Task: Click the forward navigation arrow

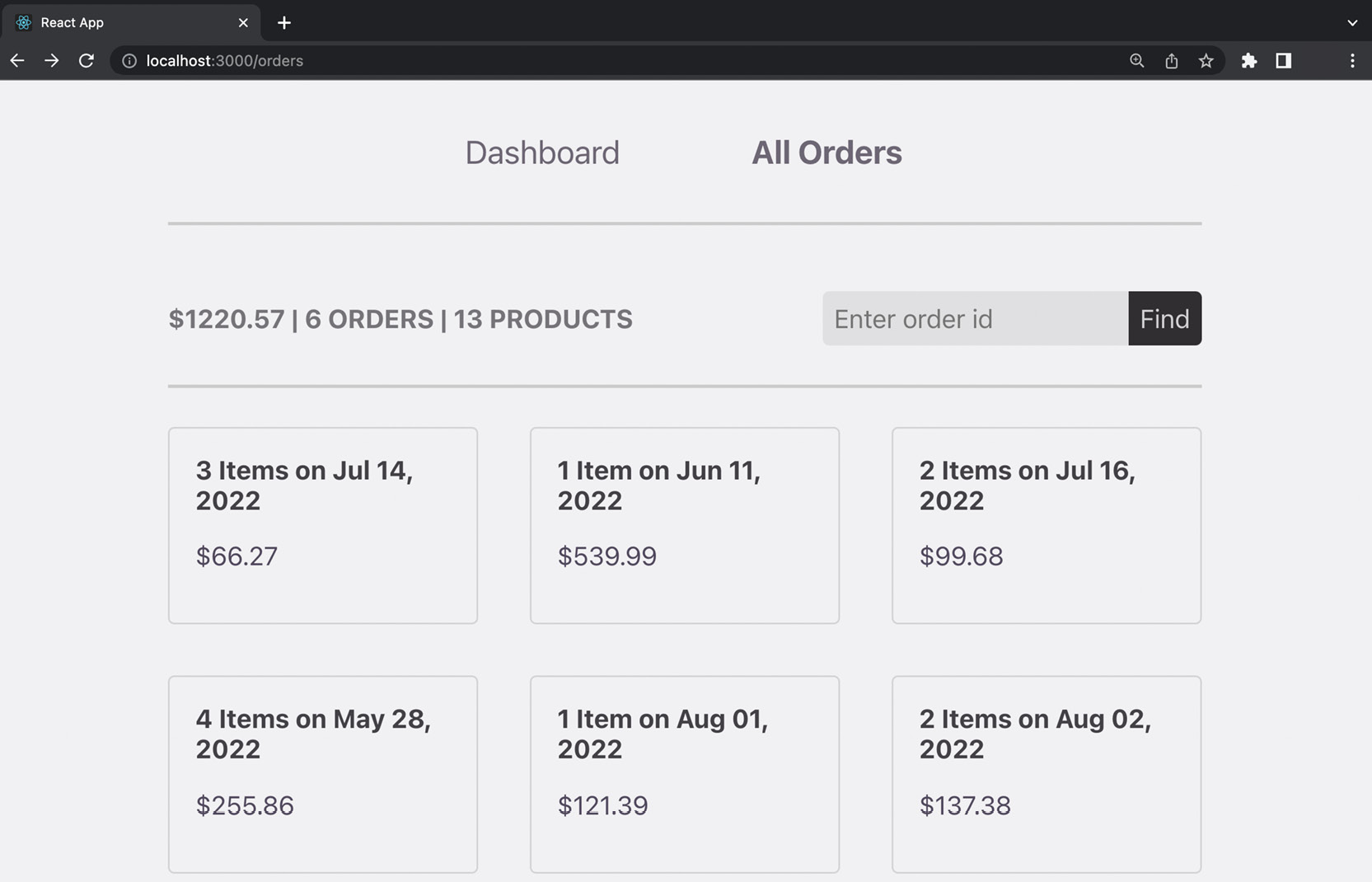Action: pos(51,60)
